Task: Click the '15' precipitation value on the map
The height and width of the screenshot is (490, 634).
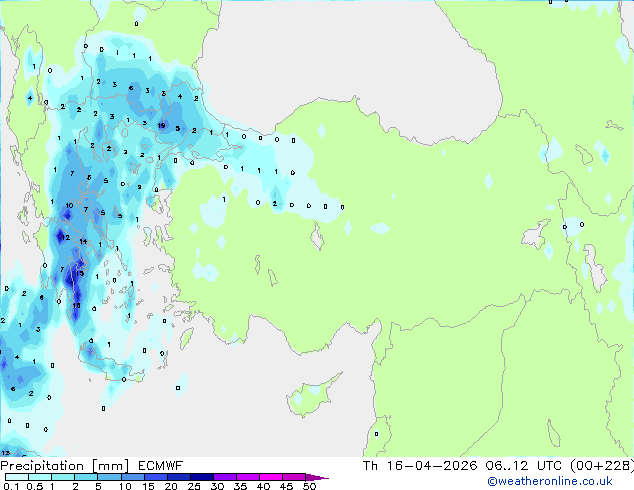Action: (80, 273)
